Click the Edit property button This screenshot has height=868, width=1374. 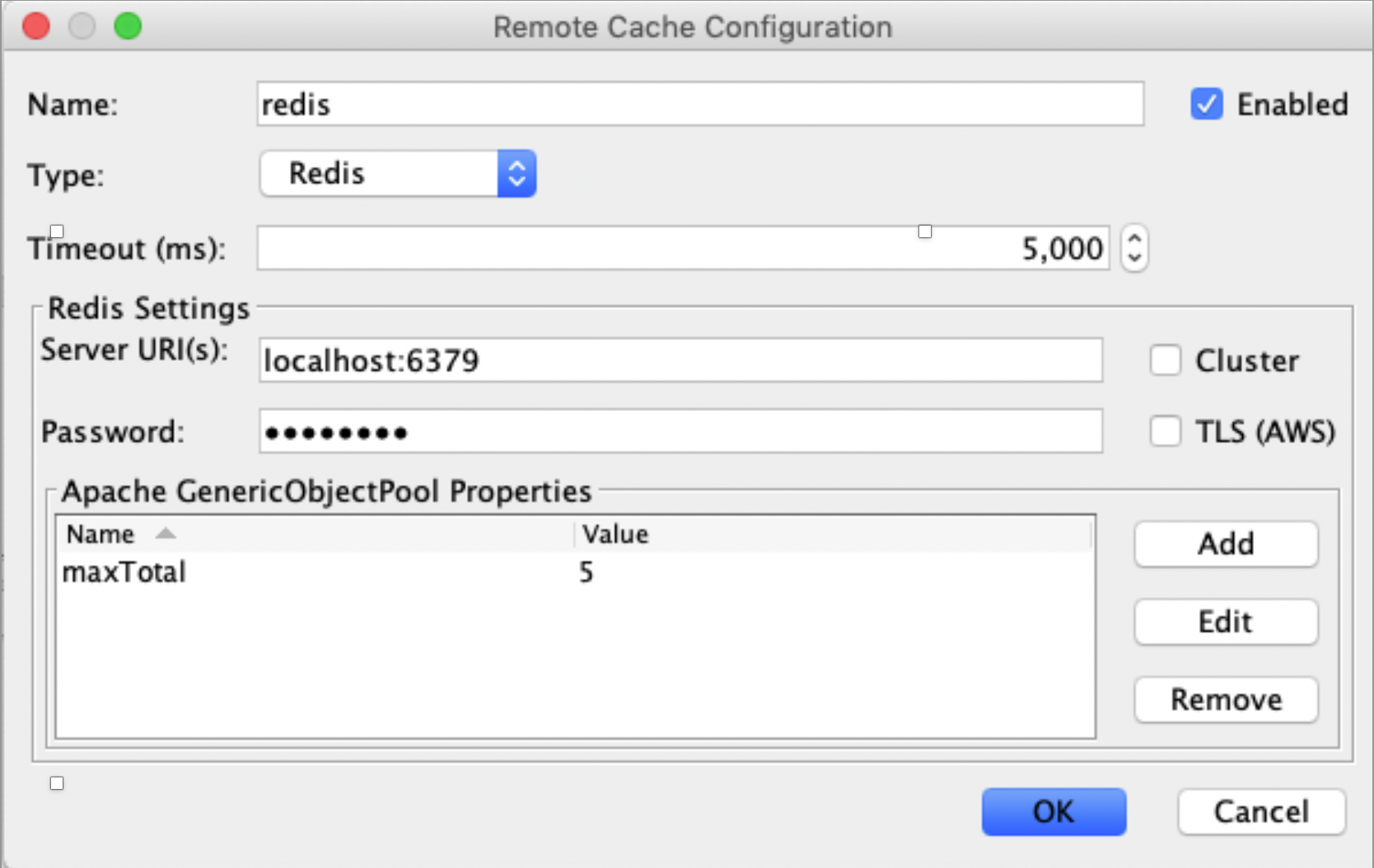pyautogui.click(x=1225, y=622)
